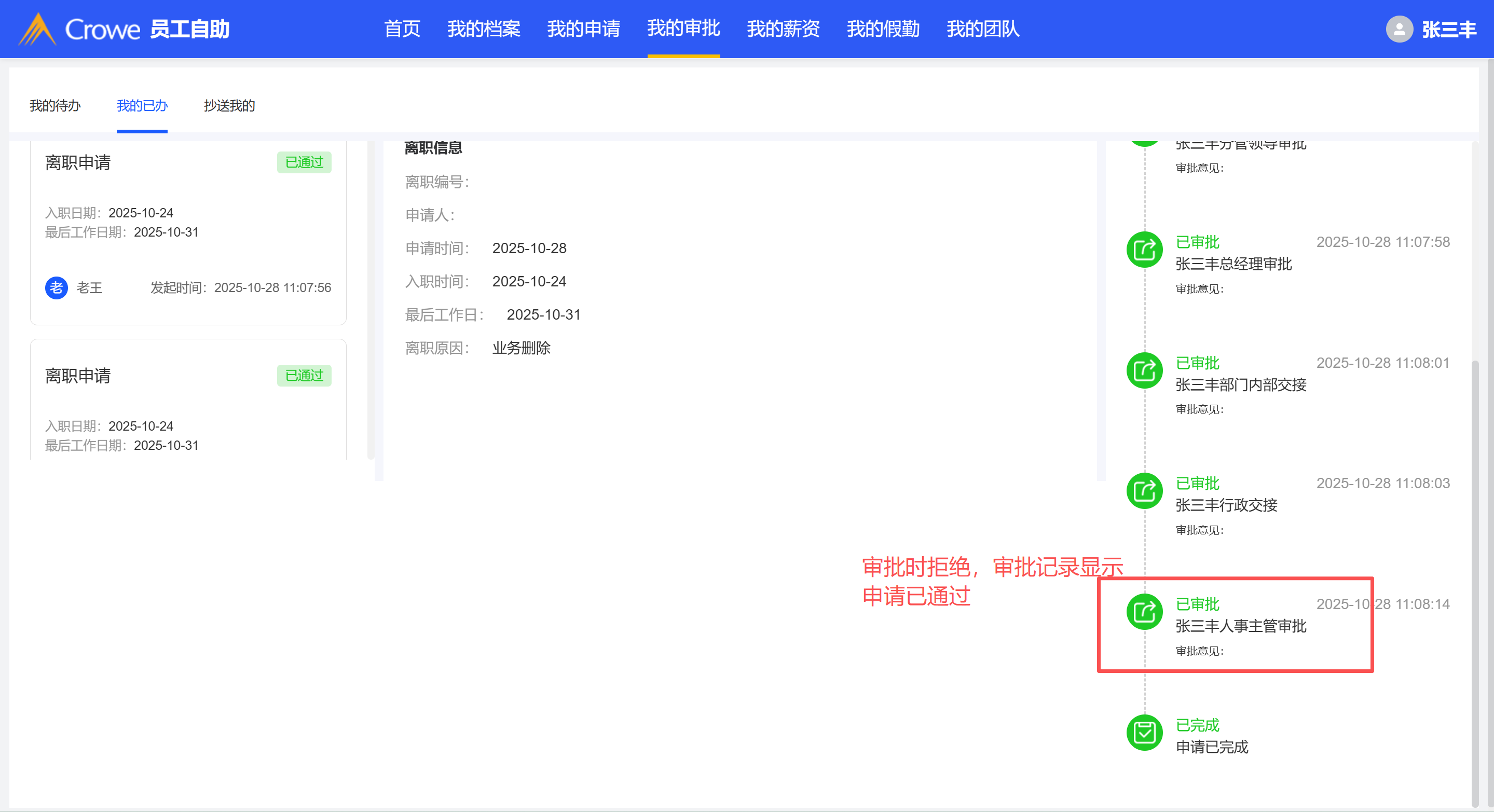Viewport: 1494px width, 812px height.
Task: Click the 部门内部交接 approved step icon
Action: tap(1144, 370)
